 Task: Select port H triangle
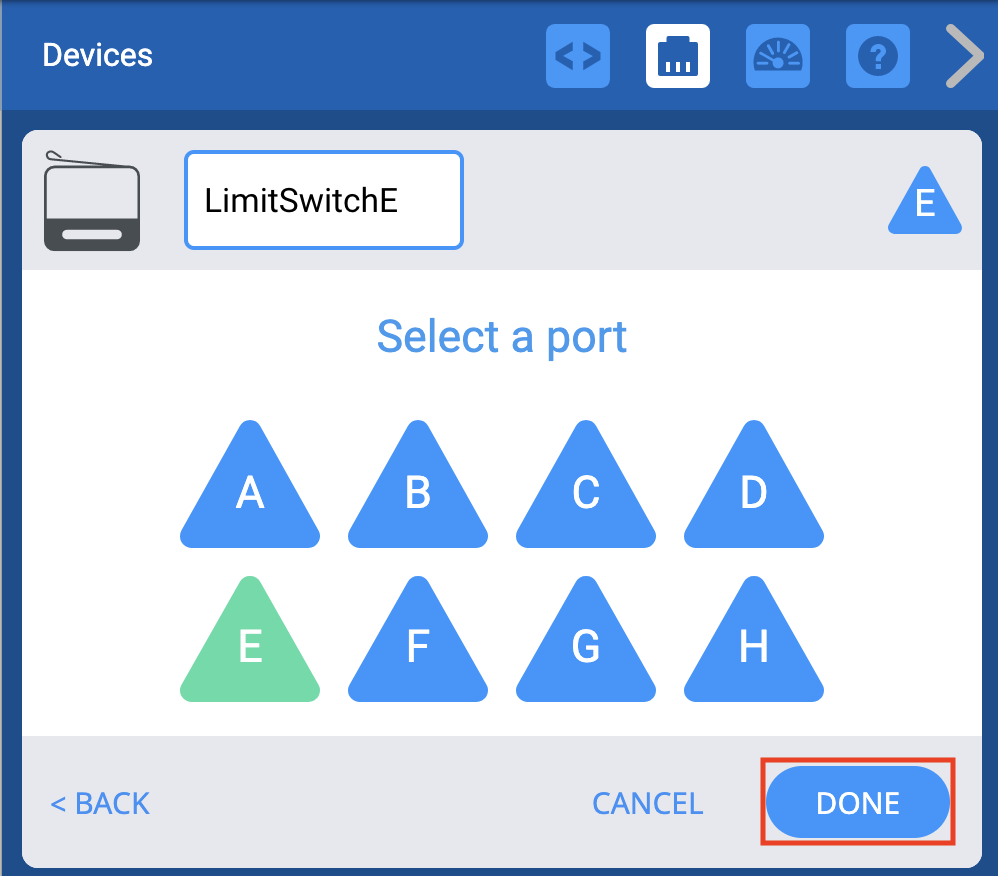(753, 655)
